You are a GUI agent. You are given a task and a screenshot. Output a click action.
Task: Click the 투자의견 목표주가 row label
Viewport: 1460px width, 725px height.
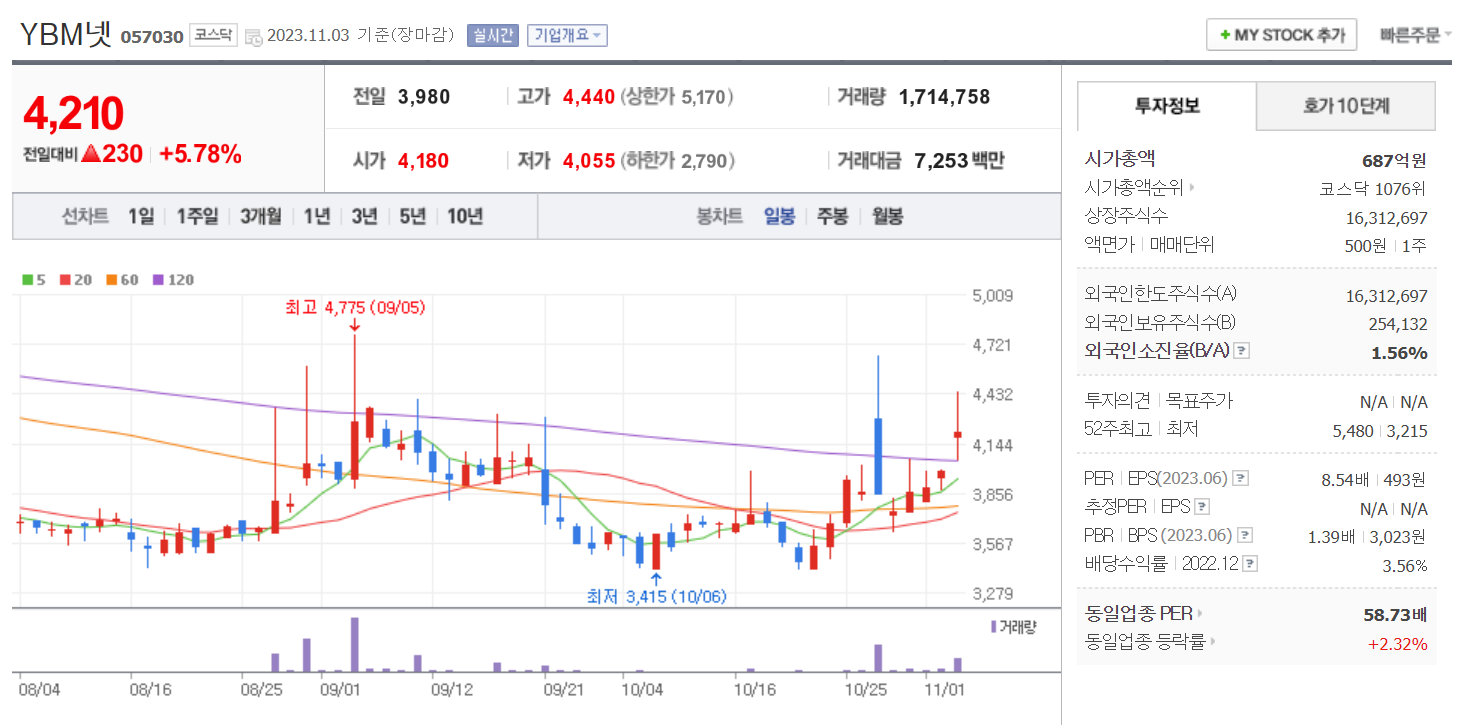coord(1159,401)
